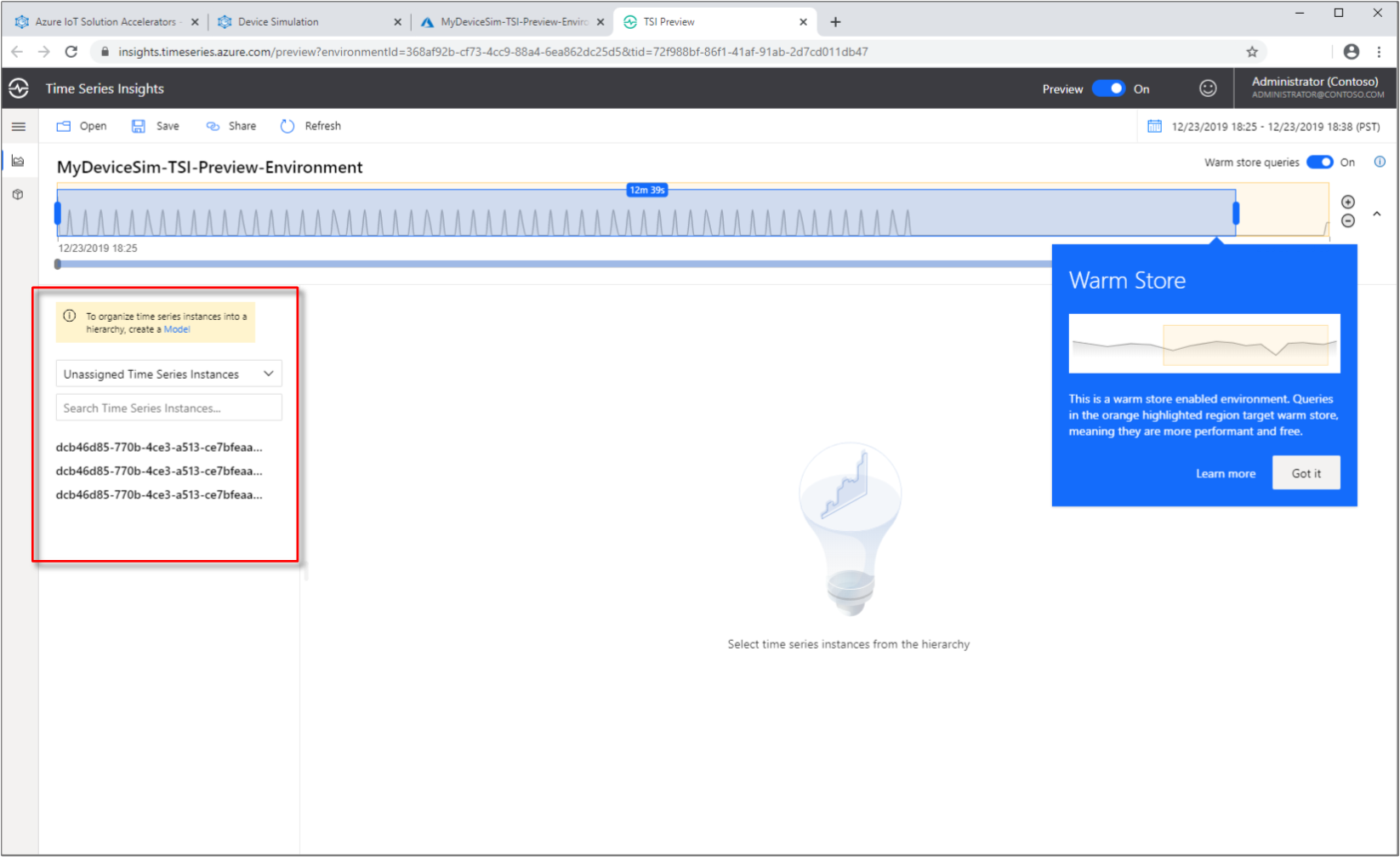Click the MyDeviceSim-TSI-Preview-Environment heading

point(210,168)
